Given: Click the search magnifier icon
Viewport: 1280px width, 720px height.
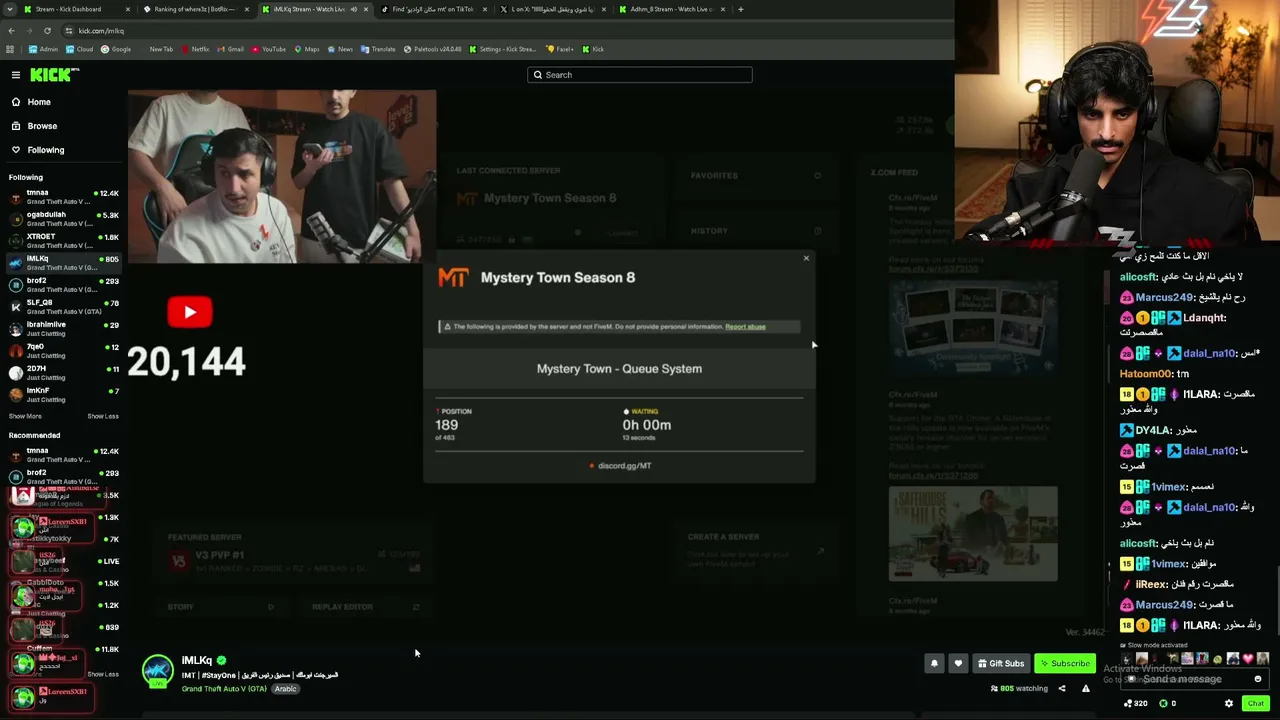Looking at the screenshot, I should pos(538,75).
